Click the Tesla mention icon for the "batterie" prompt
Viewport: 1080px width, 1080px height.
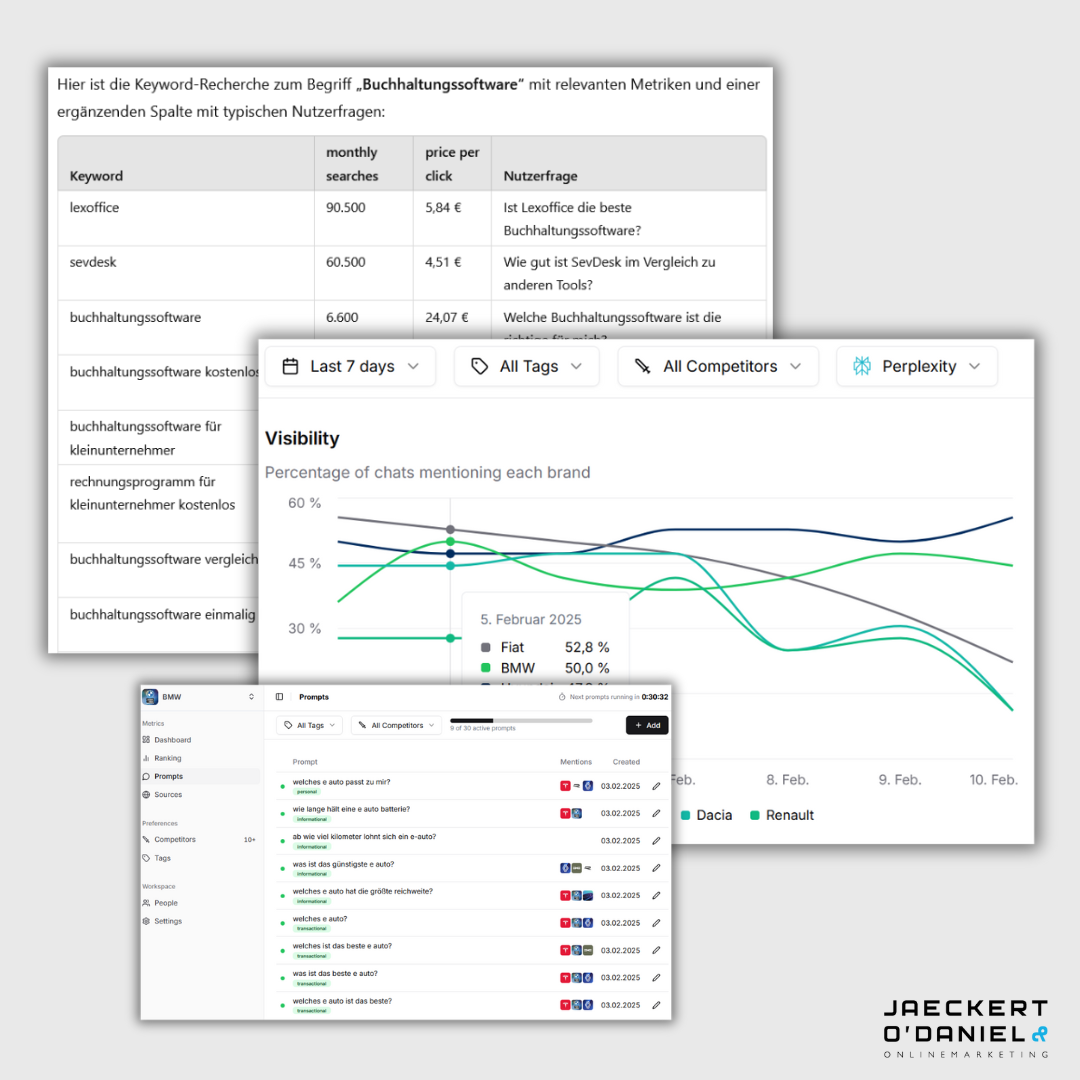(x=565, y=813)
